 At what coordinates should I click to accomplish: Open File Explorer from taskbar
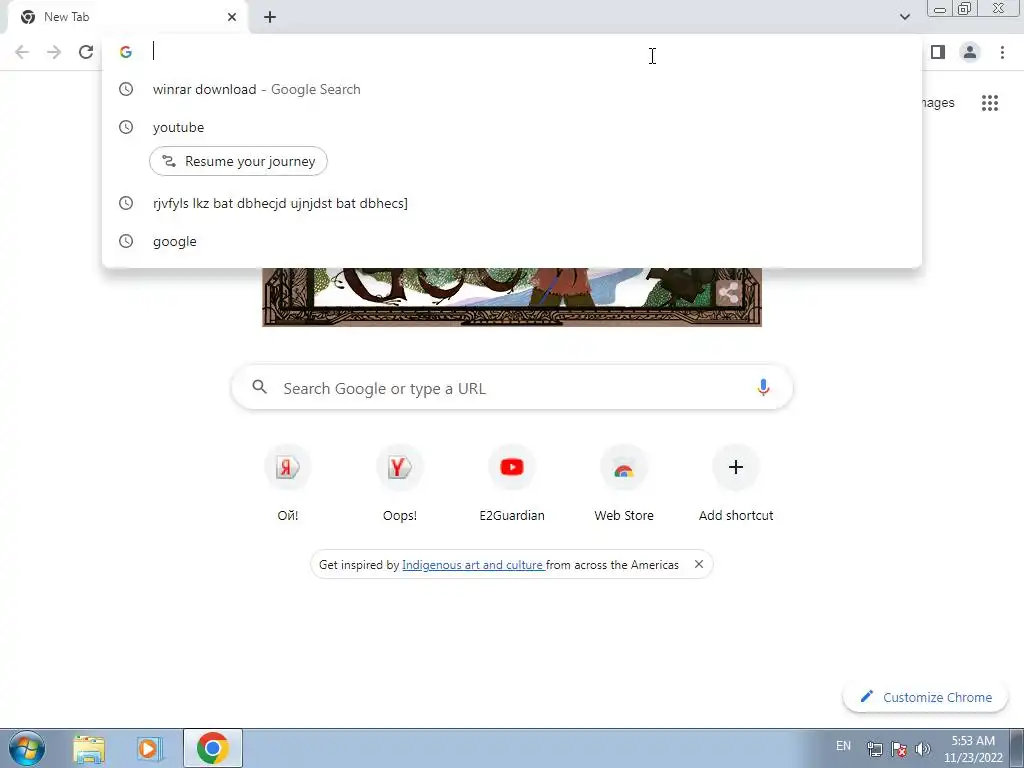tap(89, 748)
